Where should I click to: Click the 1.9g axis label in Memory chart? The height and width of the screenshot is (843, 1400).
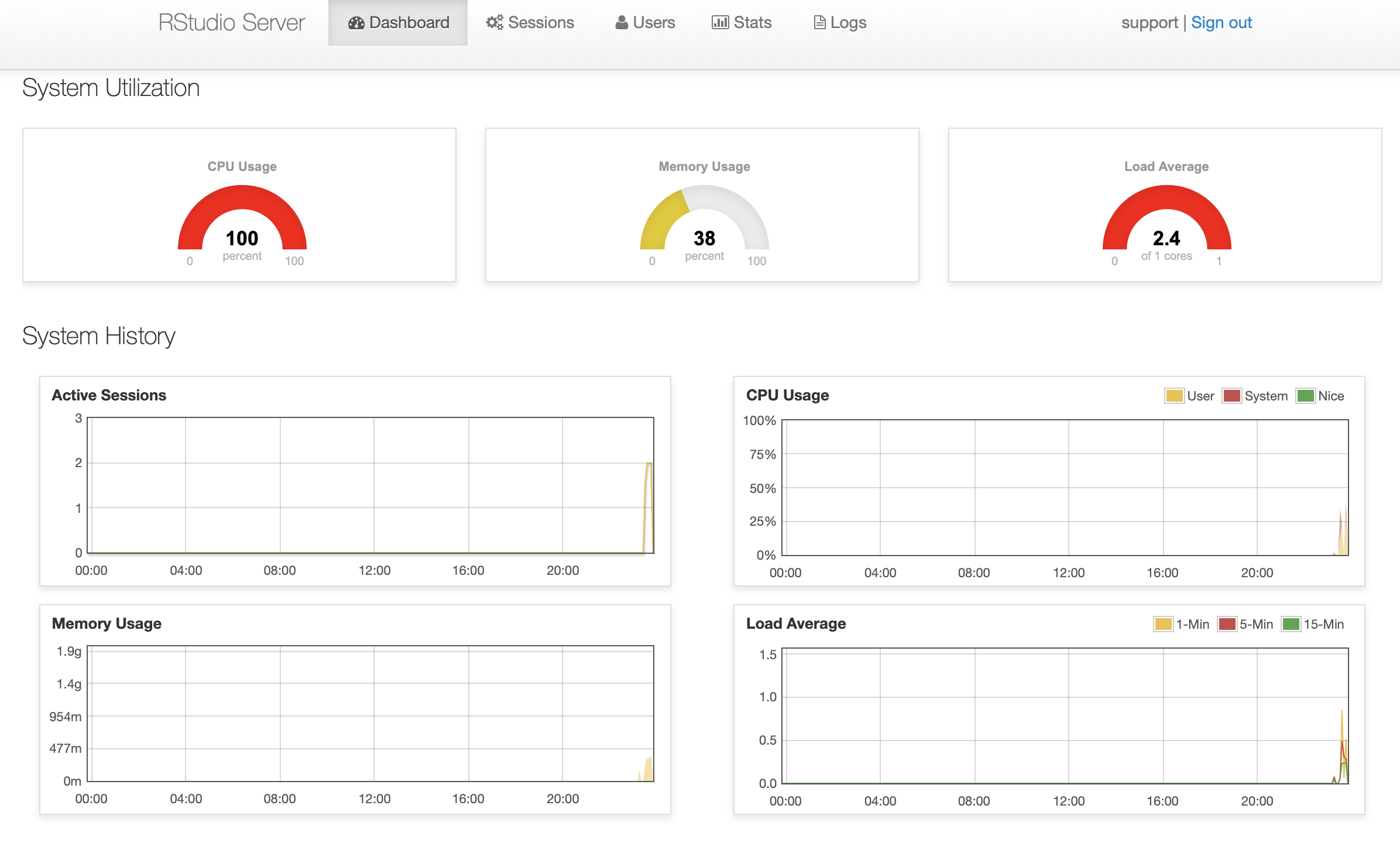pos(69,652)
